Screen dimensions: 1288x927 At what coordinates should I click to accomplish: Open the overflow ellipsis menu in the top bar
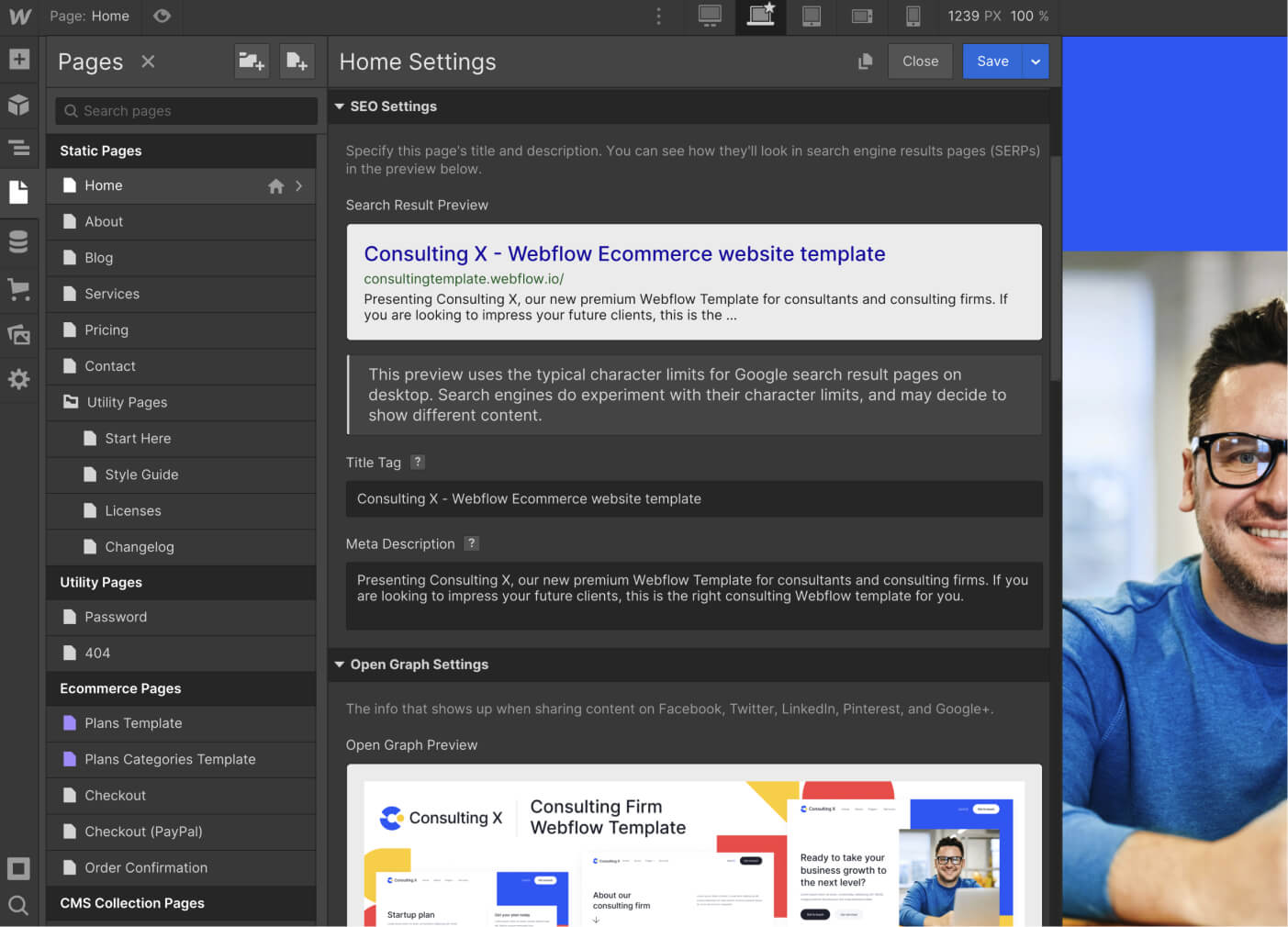coord(658,16)
